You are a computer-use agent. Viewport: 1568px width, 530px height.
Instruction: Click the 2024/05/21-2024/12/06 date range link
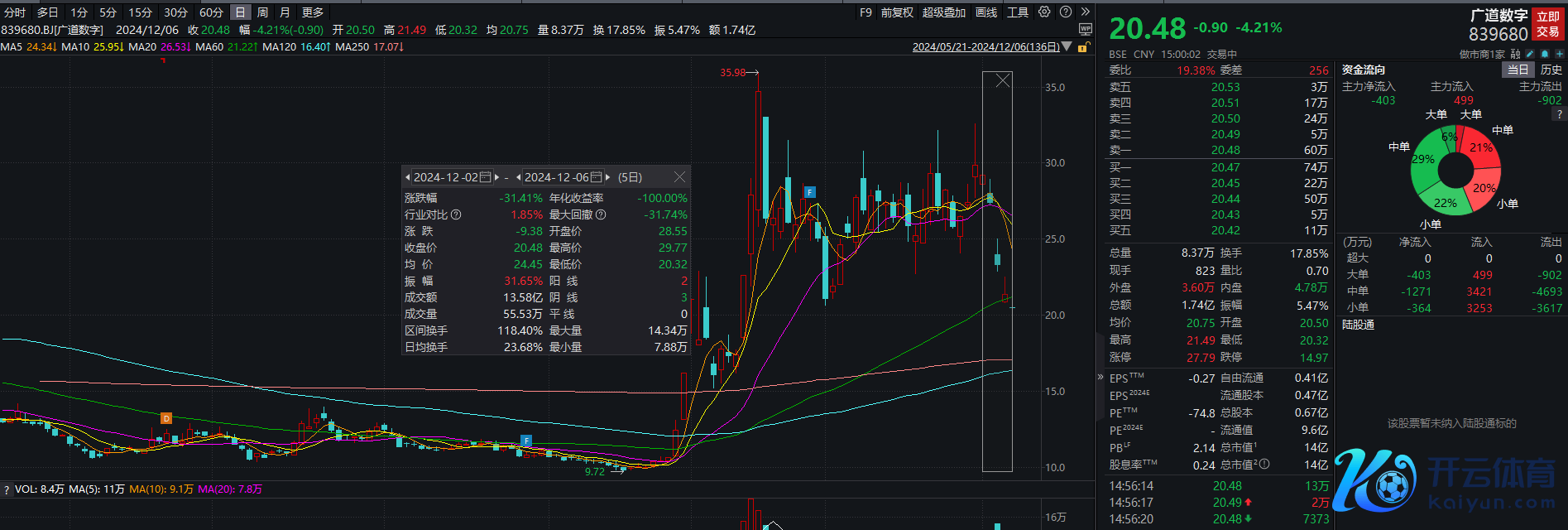coord(985,47)
